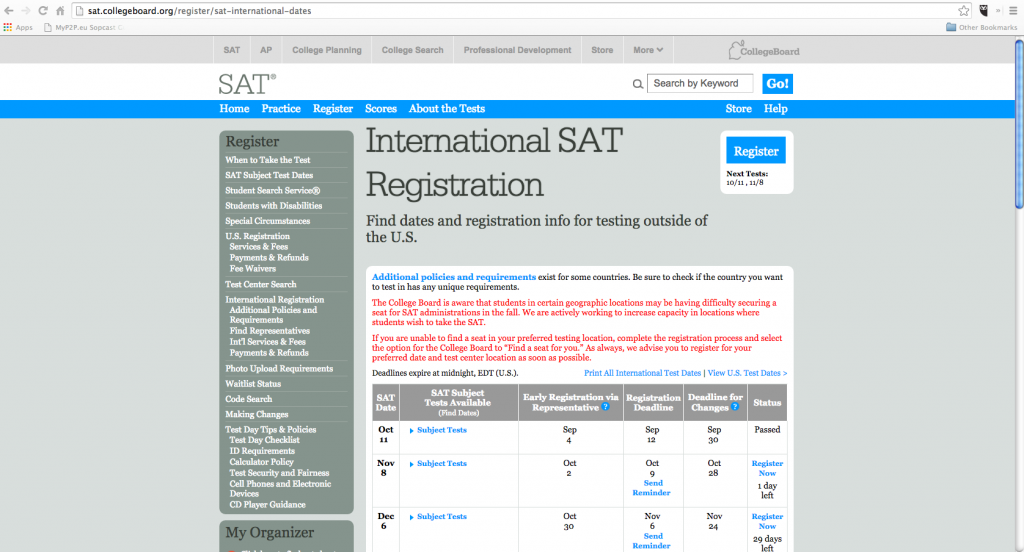Image resolution: width=1024 pixels, height=552 pixels.
Task: Open Additional policies and requirements link
Action: tap(454, 277)
